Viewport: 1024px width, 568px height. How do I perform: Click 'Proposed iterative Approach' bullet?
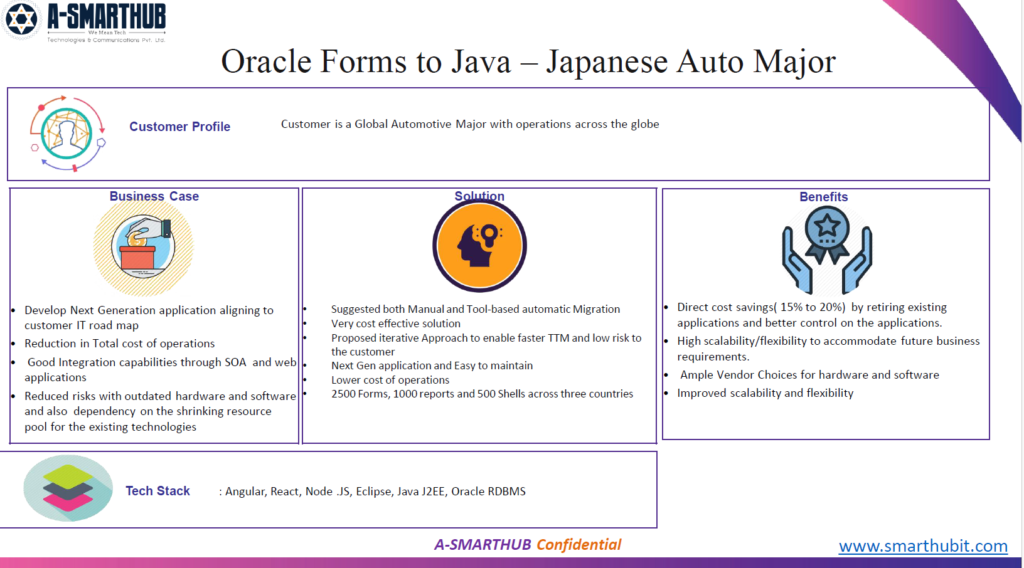tap(486, 345)
